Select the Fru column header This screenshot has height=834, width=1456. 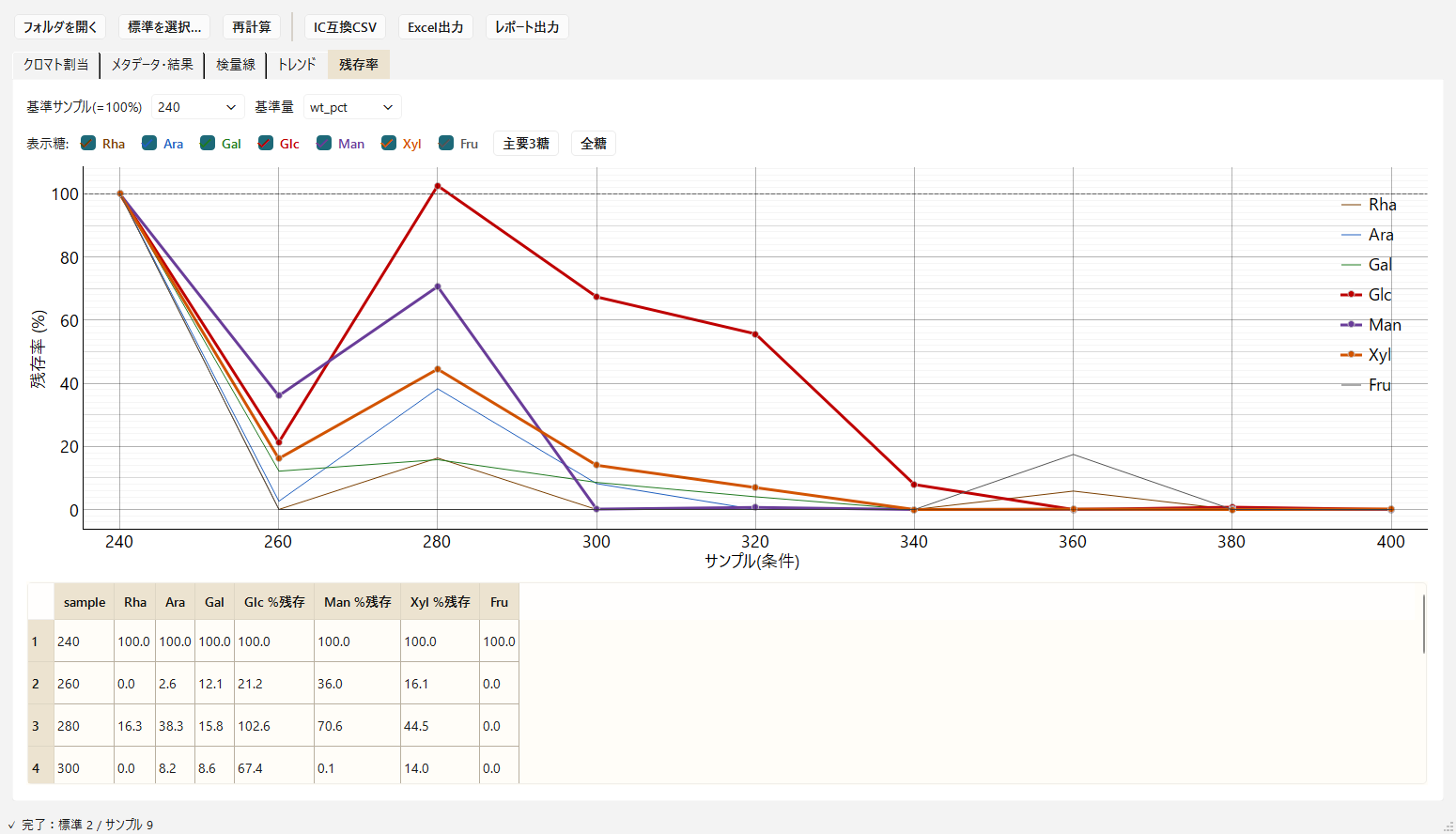tap(500, 602)
